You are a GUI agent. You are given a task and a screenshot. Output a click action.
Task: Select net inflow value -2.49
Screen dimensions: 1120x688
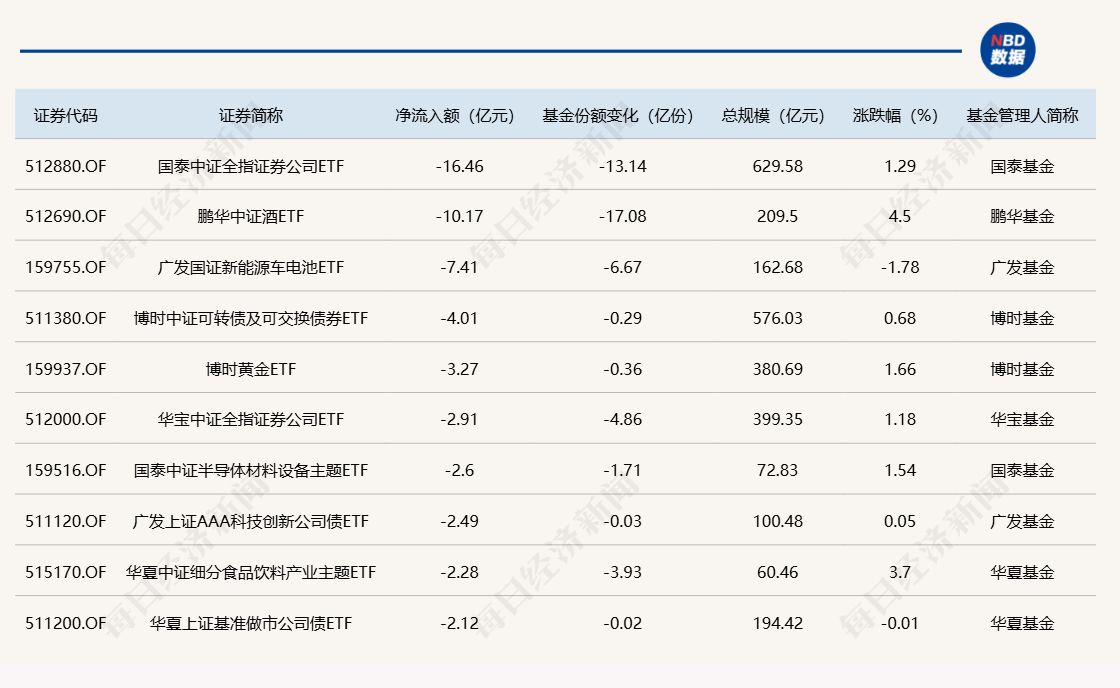pyautogui.click(x=459, y=522)
